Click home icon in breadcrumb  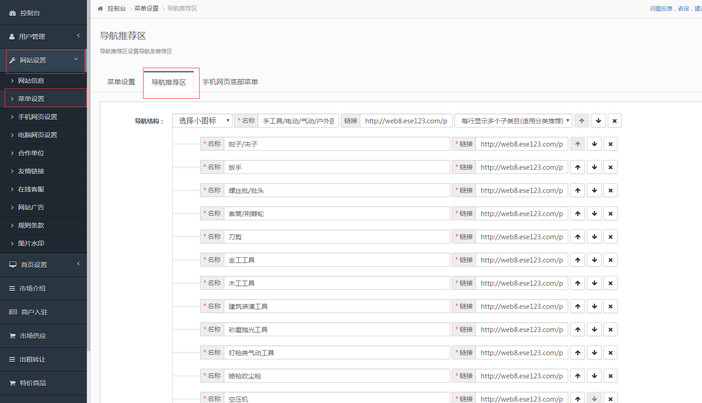point(100,8)
